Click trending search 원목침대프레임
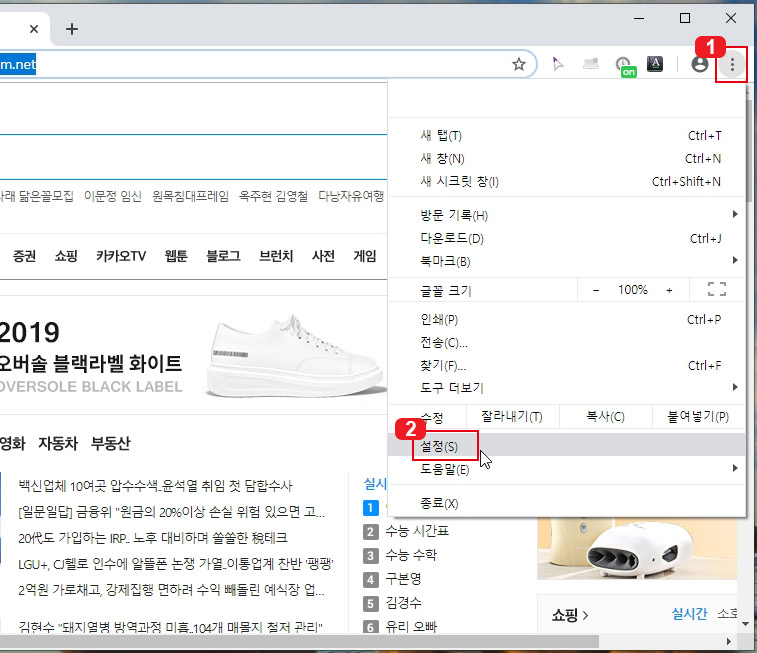Screen dimensions: 757x653 190,196
